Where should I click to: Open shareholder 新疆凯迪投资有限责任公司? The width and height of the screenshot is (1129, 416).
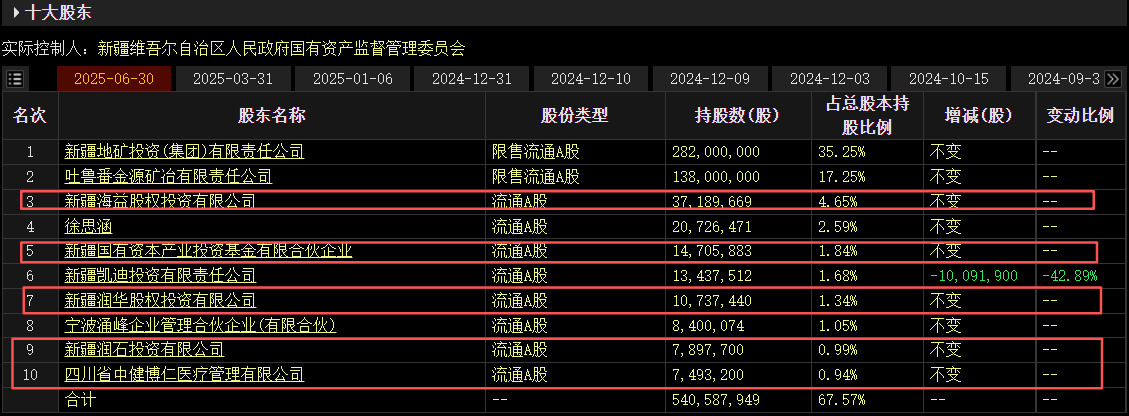[160, 276]
